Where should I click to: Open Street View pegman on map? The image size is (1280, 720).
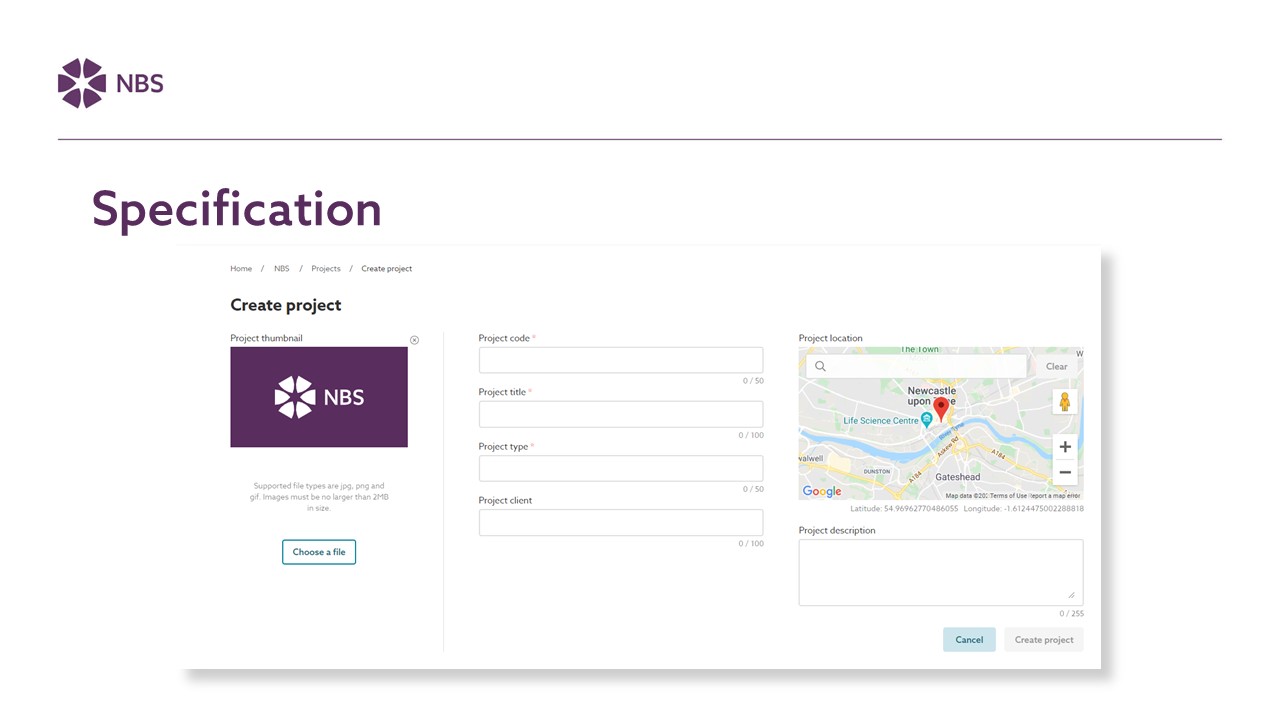point(1065,402)
